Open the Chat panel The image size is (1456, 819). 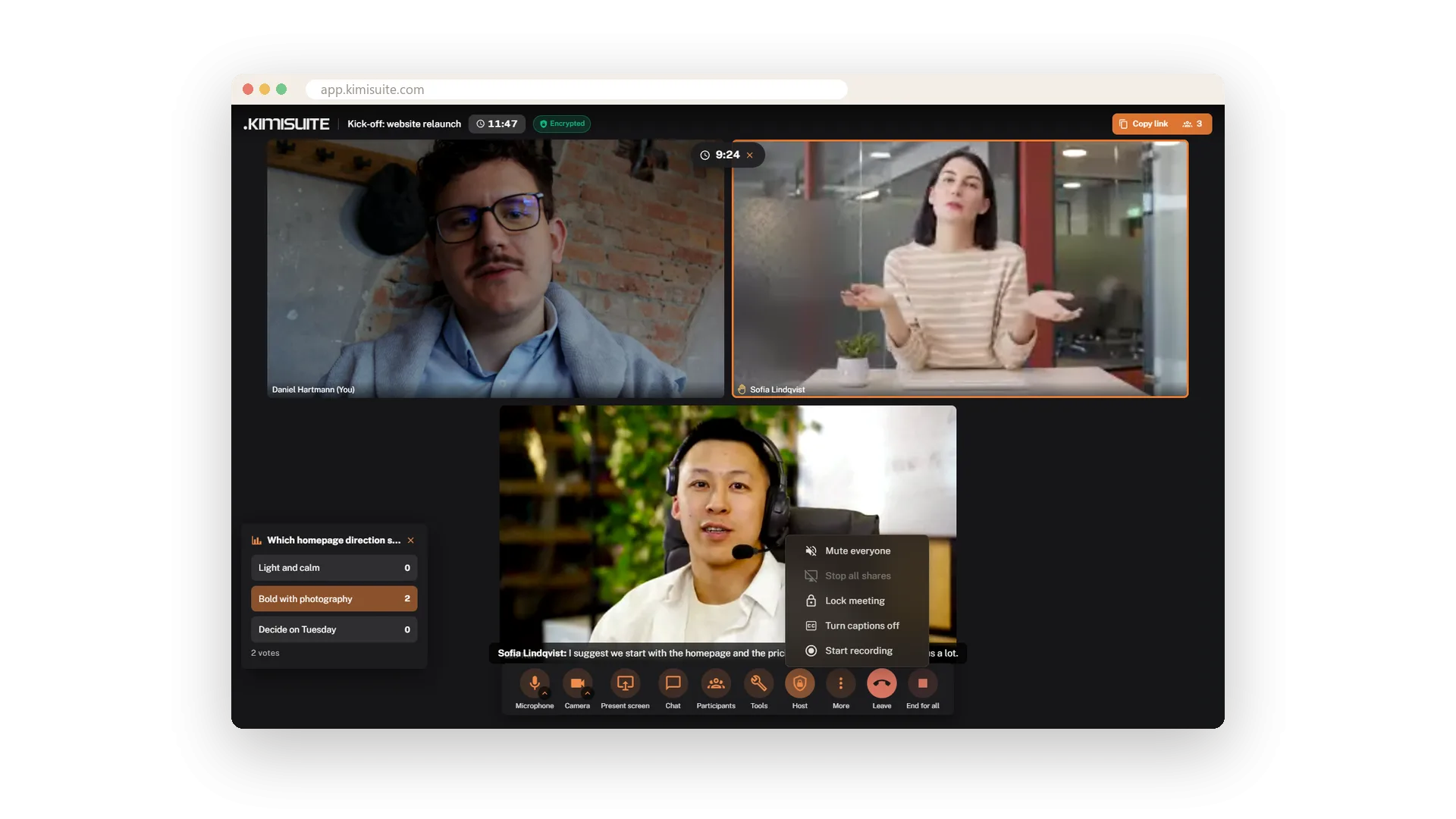[673, 683]
